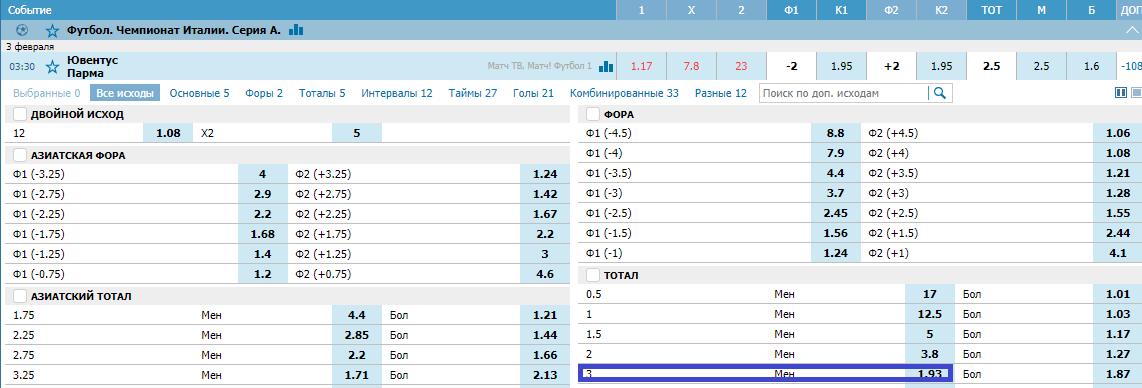Star the Серия А championship as favorite
1142x388 pixels.
pos(52,31)
